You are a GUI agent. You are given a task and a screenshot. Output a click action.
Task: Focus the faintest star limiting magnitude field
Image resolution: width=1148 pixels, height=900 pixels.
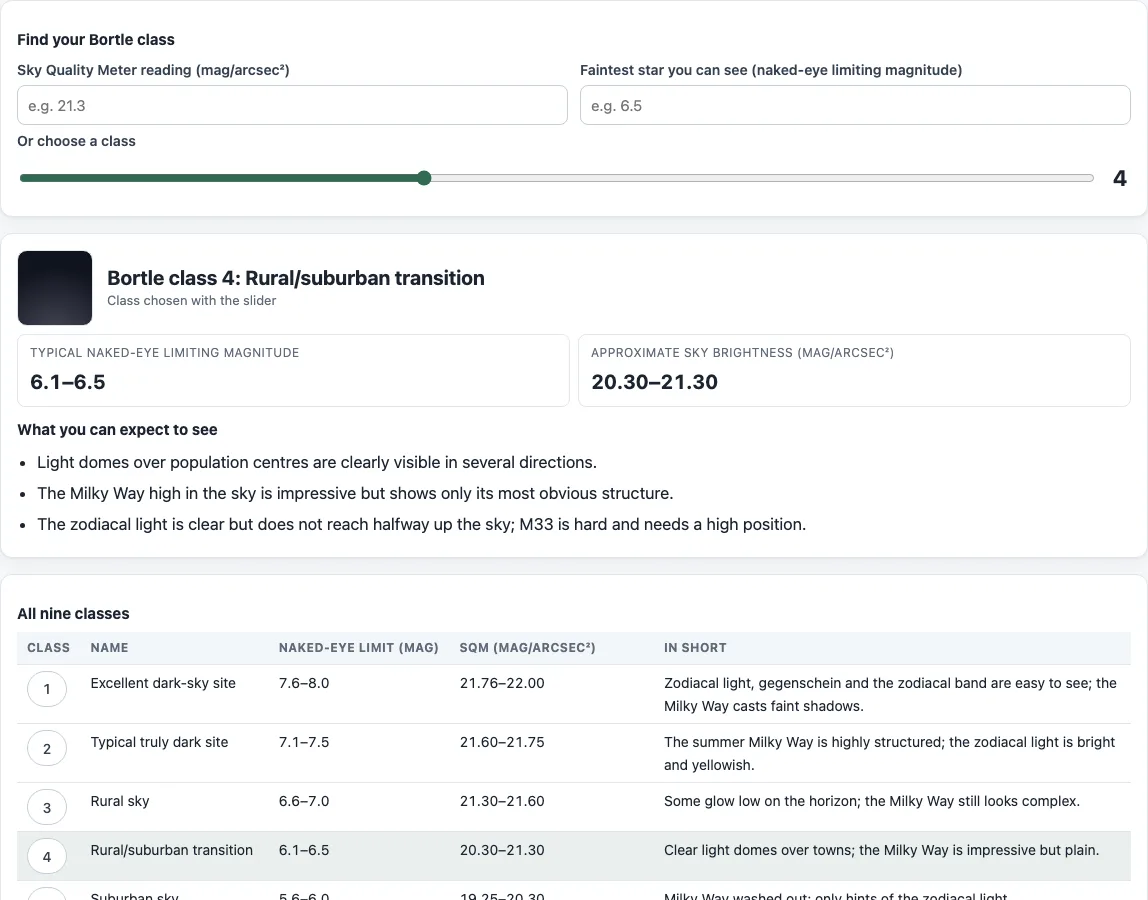[x=855, y=105]
